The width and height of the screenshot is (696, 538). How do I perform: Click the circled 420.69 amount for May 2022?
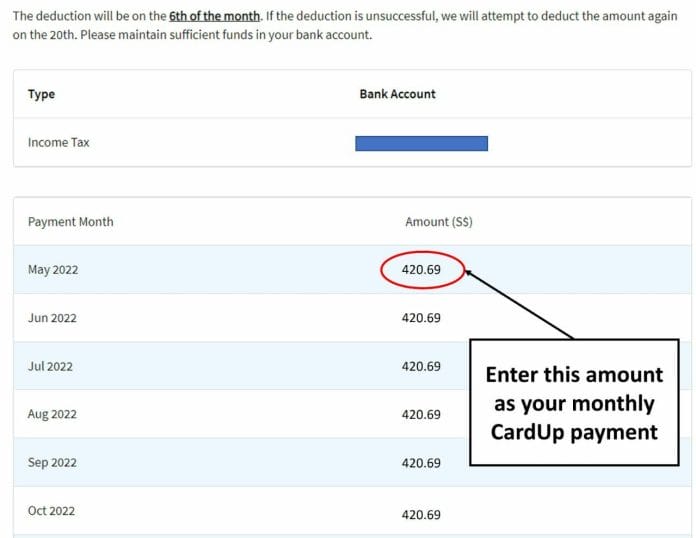point(421,269)
